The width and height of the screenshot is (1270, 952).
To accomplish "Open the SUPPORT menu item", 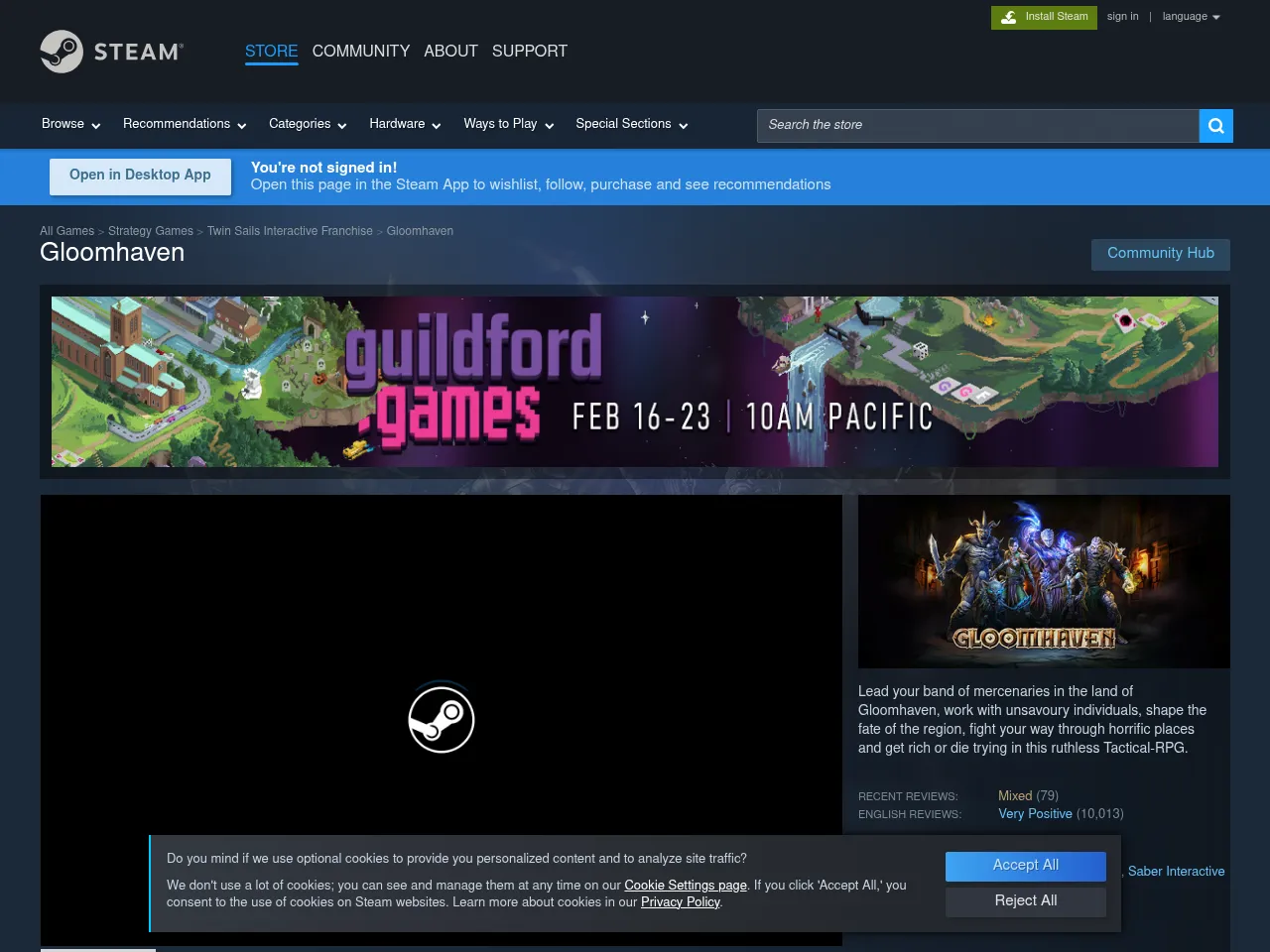I will pyautogui.click(x=529, y=52).
